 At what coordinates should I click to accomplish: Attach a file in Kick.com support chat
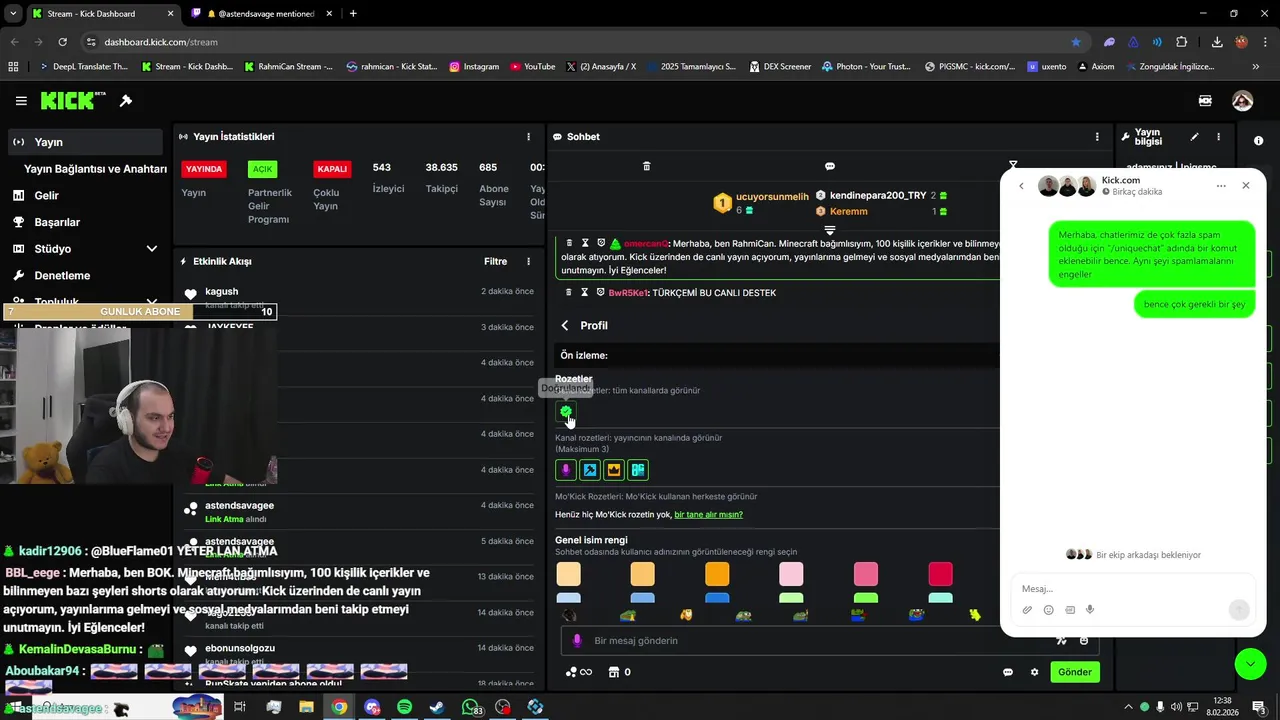[1027, 610]
